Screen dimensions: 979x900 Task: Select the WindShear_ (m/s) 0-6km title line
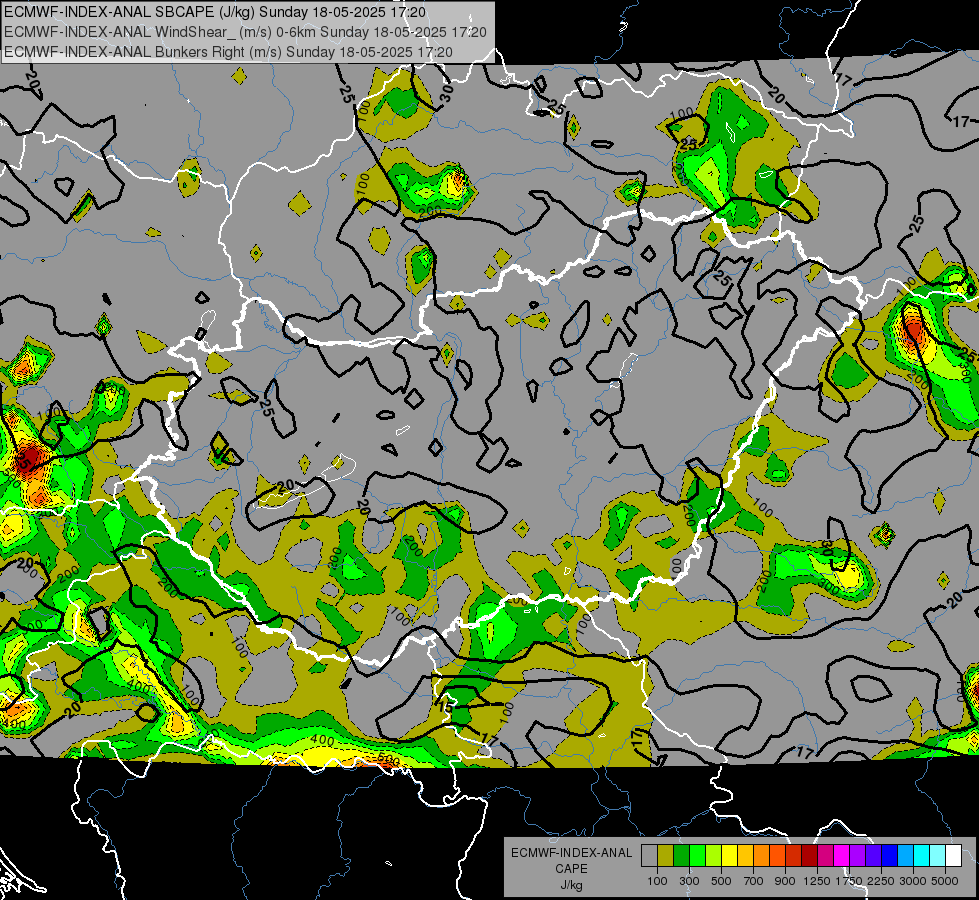click(245, 32)
